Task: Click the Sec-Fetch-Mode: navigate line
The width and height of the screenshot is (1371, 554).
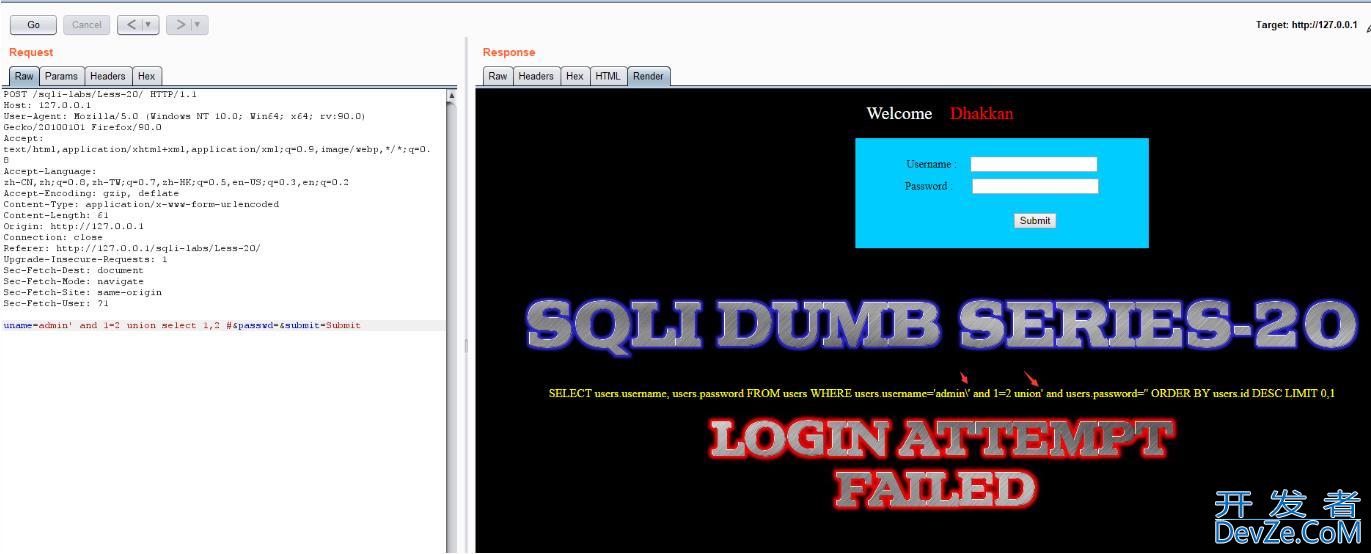Action: 73,281
